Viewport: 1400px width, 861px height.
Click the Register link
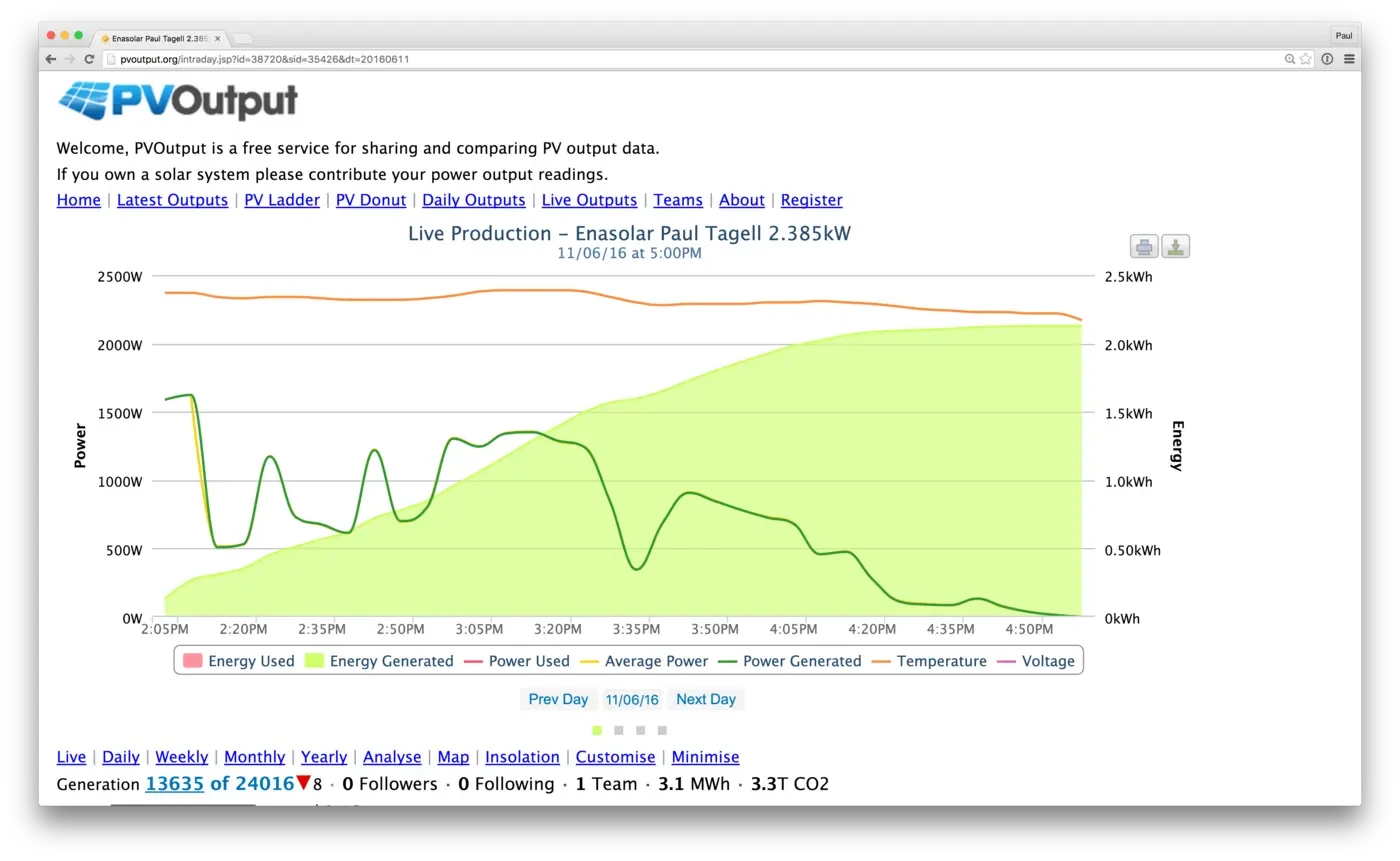pyautogui.click(x=812, y=200)
